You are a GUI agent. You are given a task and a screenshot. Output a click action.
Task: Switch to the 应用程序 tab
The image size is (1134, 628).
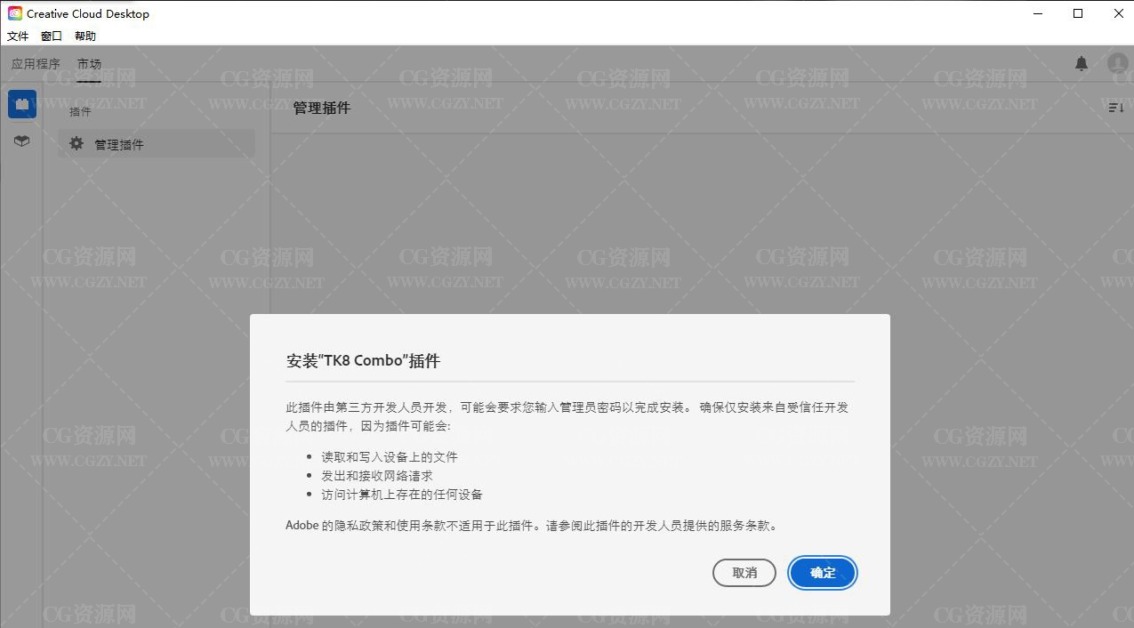click(35, 64)
